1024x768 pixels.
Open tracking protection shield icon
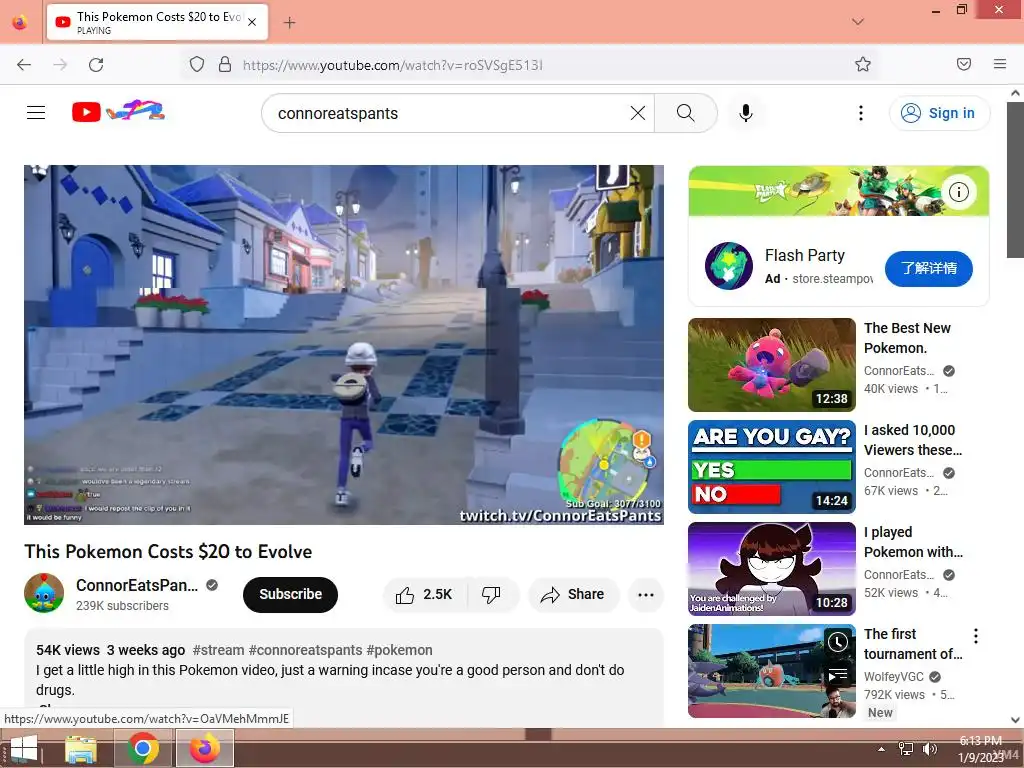[197, 65]
